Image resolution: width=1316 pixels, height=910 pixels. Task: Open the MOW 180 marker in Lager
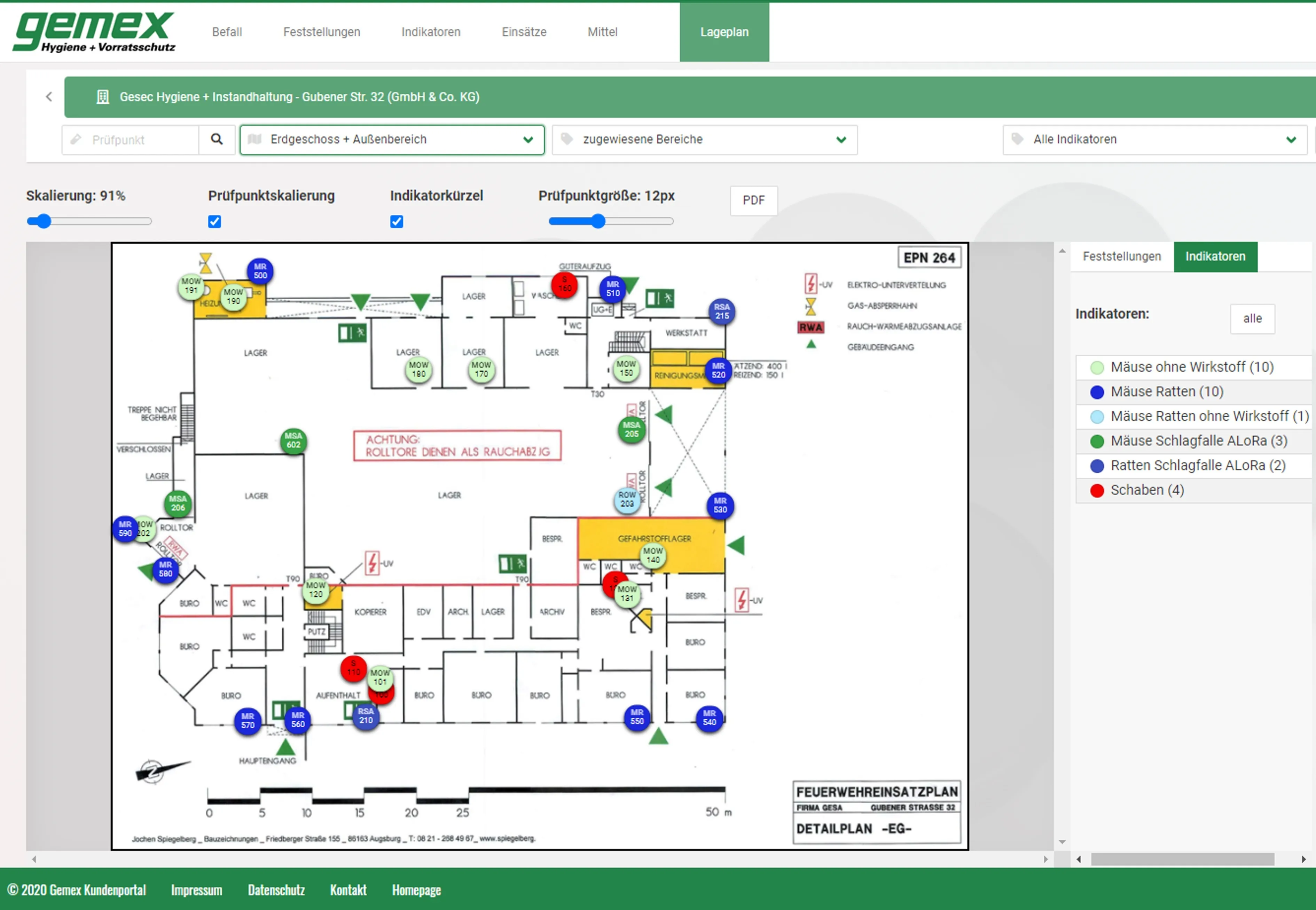tap(418, 370)
